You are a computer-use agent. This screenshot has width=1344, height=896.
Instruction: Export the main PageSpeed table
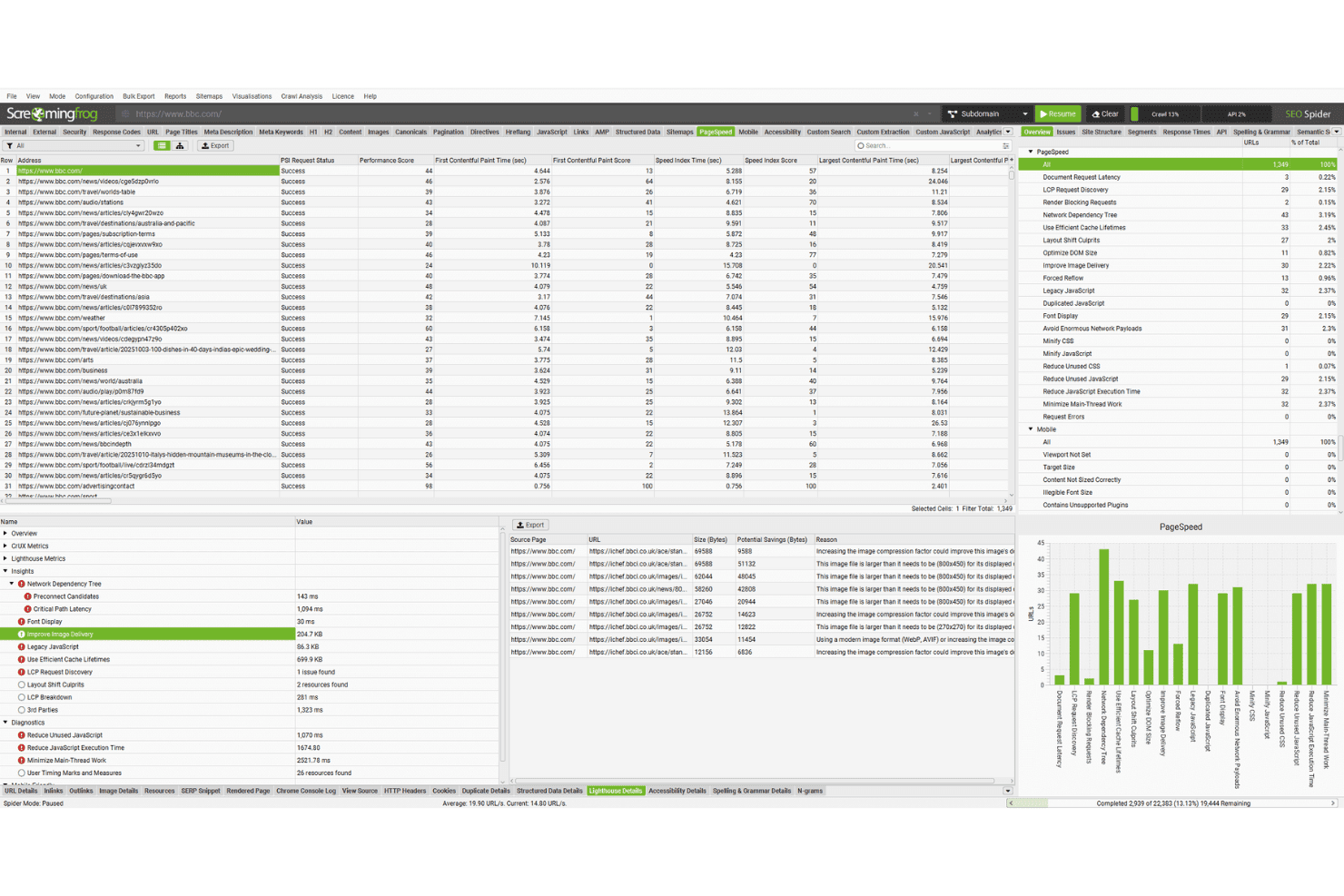pos(215,145)
